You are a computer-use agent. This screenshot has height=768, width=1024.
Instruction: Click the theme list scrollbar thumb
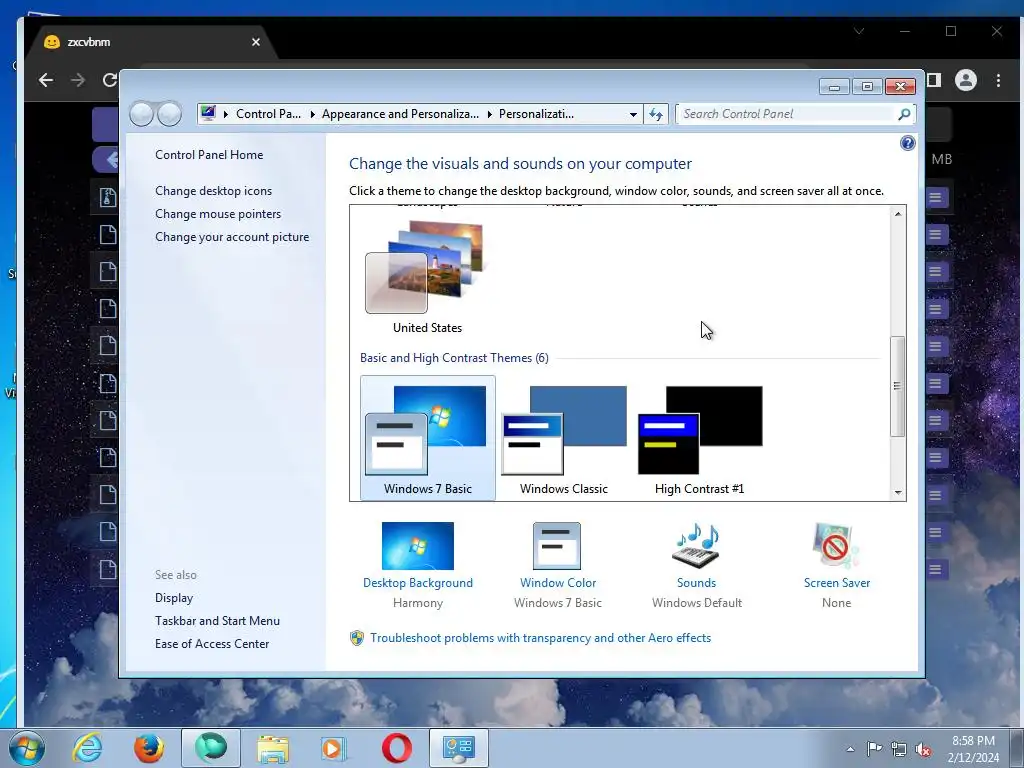coord(898,386)
